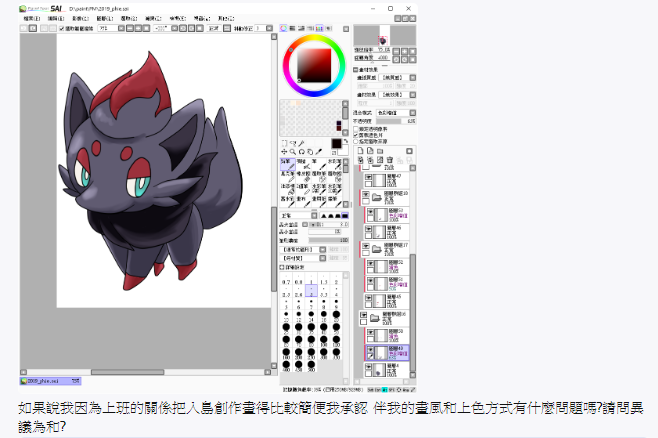Open the 檔案 (File) menu
Screen dimensions: 658x438
[31, 18]
